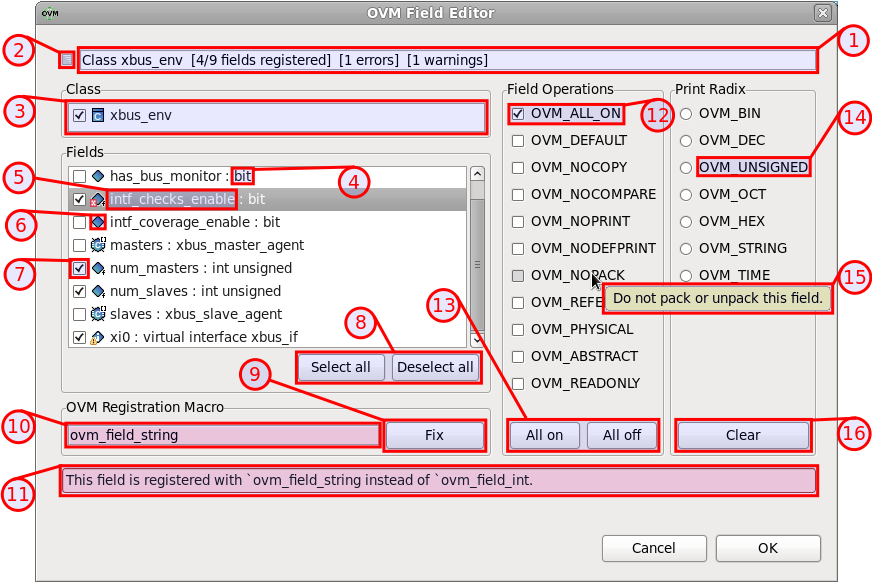The image size is (872, 582).
Task: Choose the OVM_BIN radix option
Action: pos(685,113)
